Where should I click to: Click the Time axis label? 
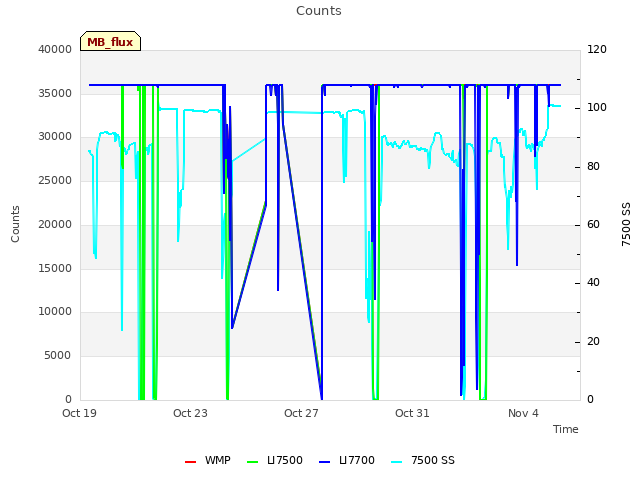coord(566,429)
